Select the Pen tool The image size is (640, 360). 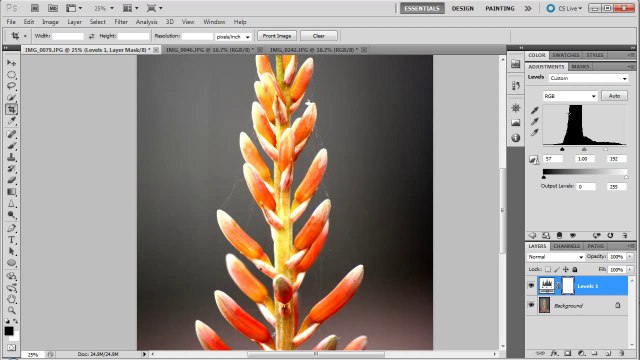[11, 228]
